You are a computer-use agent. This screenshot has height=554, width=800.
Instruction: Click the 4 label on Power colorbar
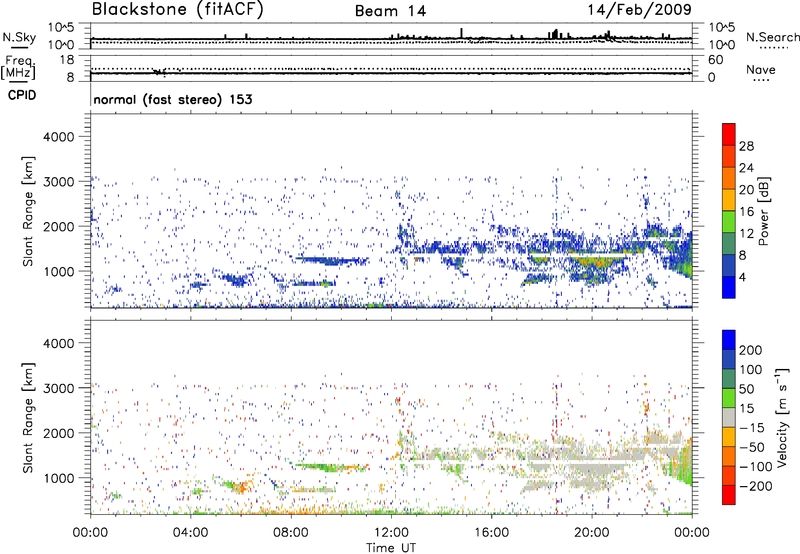tap(742, 277)
